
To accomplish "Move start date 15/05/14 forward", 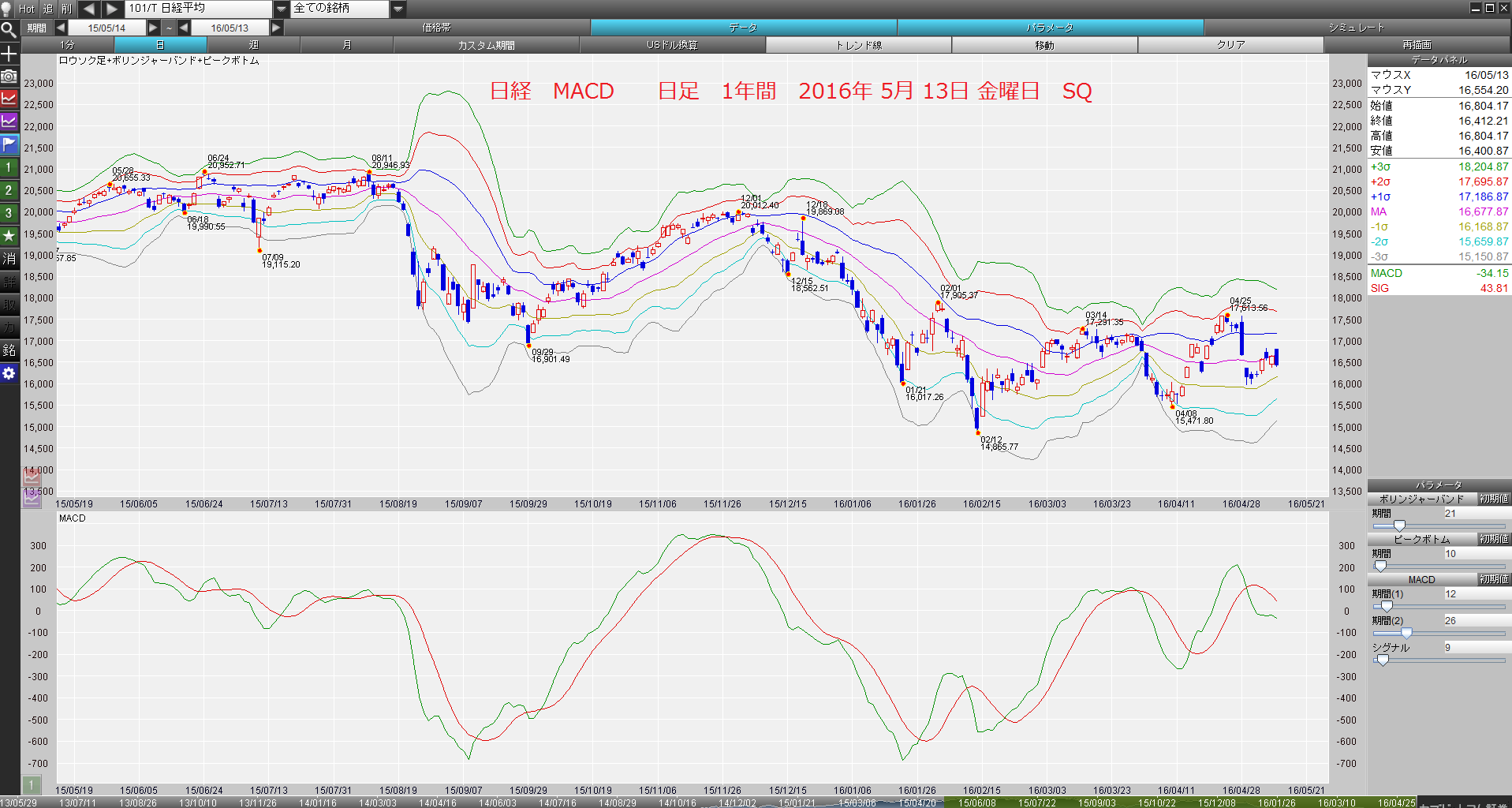I will pyautogui.click(x=154, y=28).
